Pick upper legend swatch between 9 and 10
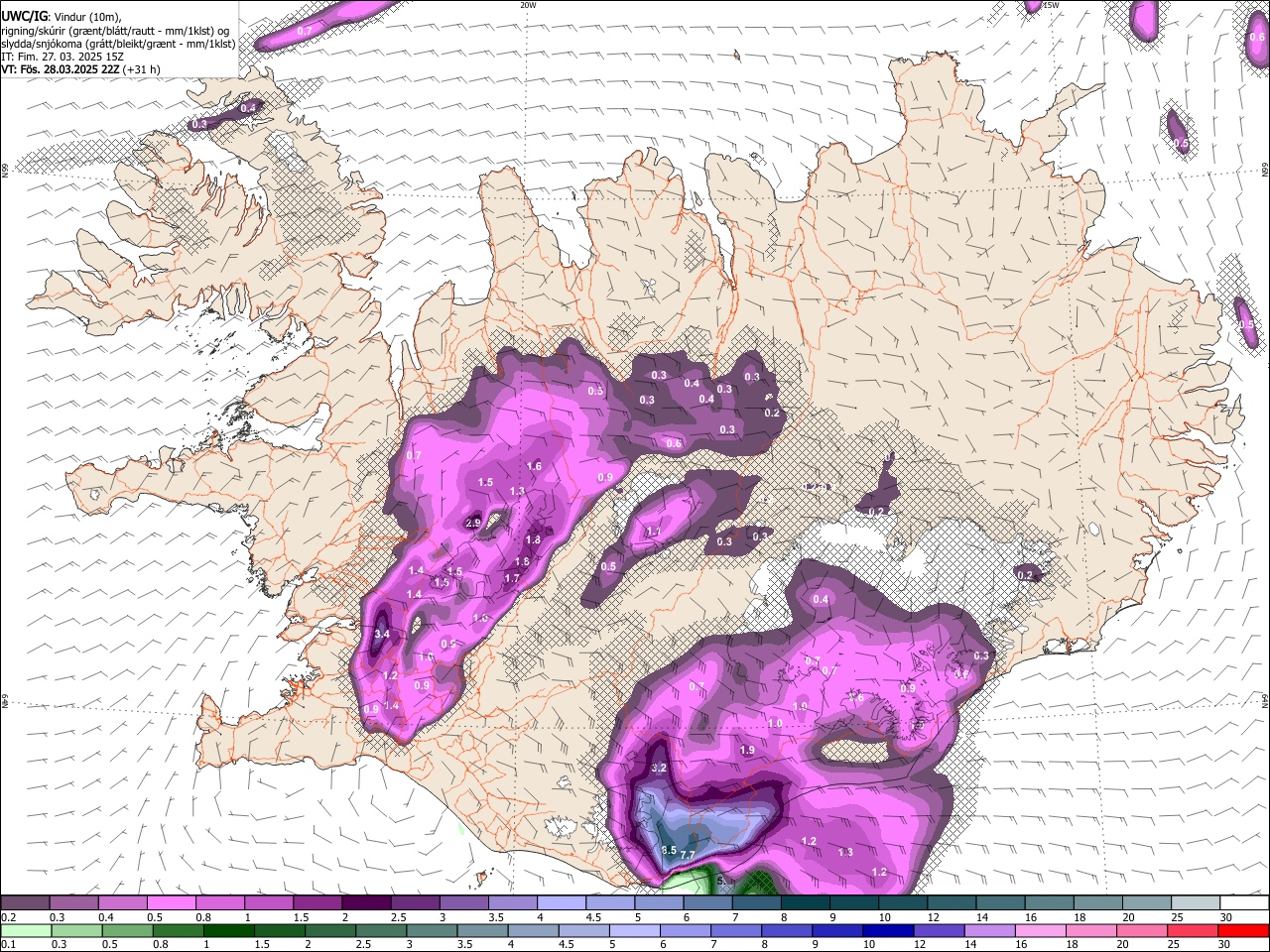 tap(853, 902)
